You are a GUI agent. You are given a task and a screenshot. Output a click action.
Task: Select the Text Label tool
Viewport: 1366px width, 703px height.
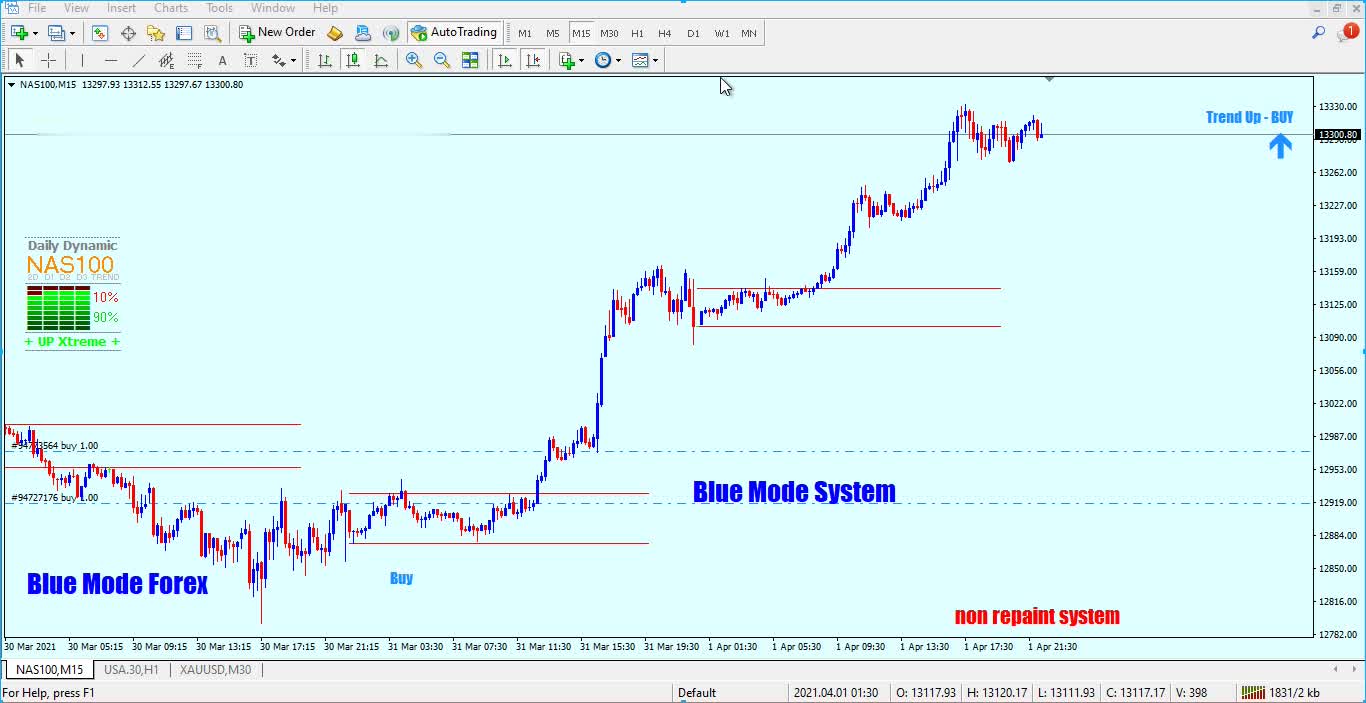(x=251, y=60)
